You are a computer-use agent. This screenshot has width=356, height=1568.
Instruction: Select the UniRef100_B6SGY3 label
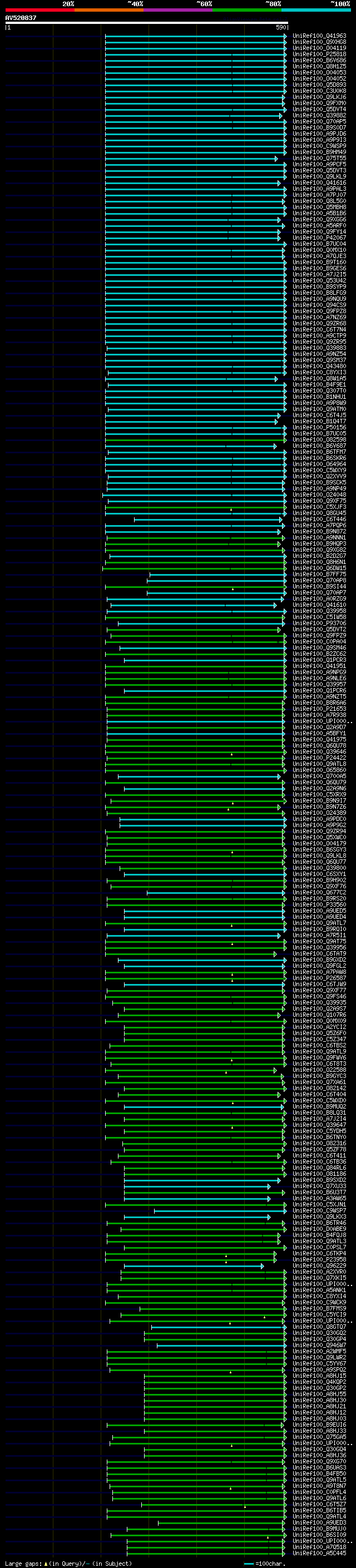319,850
